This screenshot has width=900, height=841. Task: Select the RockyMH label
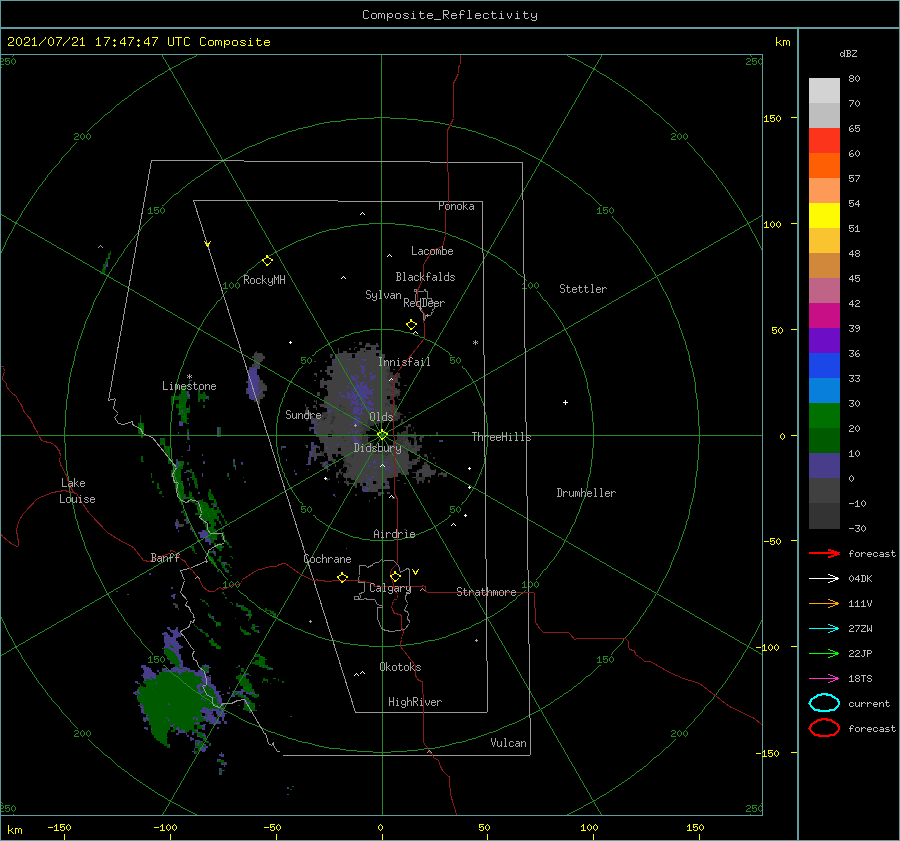coord(264,280)
